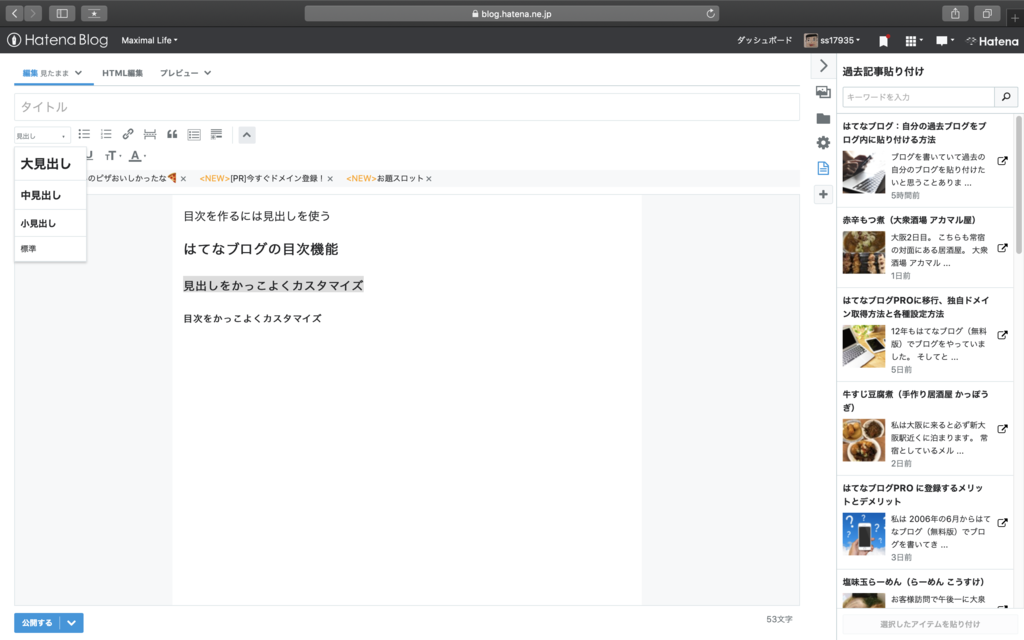Open external link for 牛すじ豆腐煮 article
Image resolution: width=1024 pixels, height=640 pixels.
(x=1002, y=429)
